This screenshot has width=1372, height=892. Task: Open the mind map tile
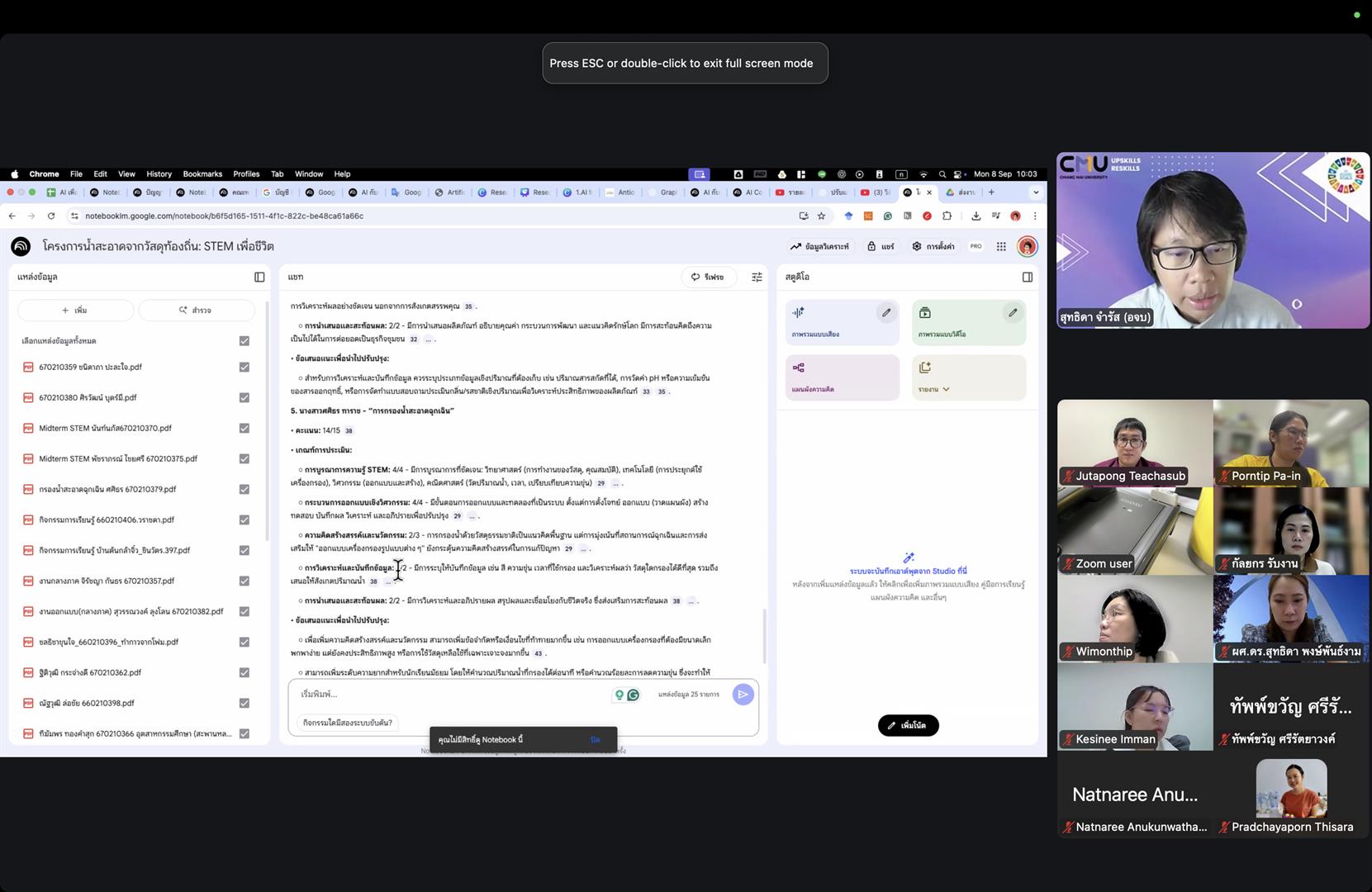point(842,377)
